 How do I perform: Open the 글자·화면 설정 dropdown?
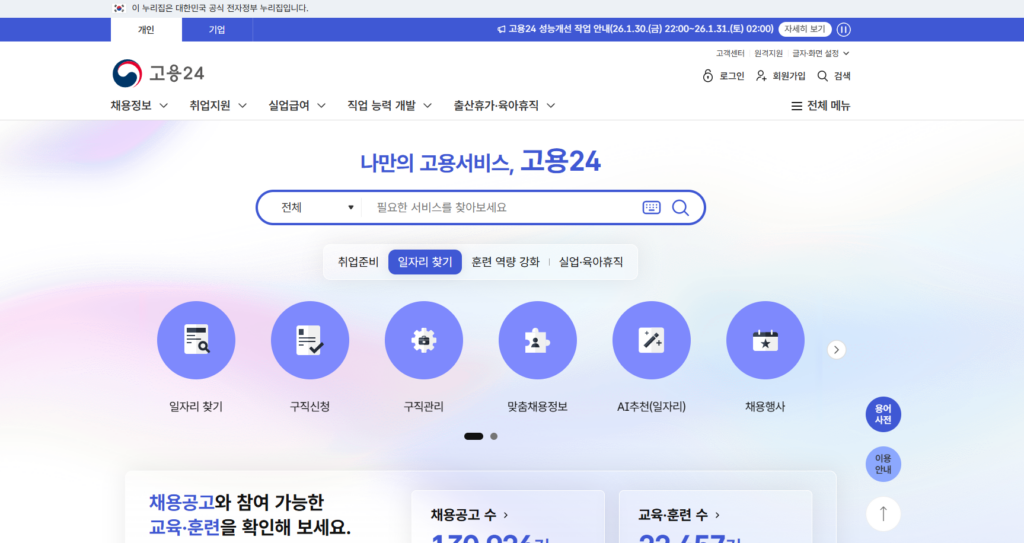pyautogui.click(x=820, y=53)
